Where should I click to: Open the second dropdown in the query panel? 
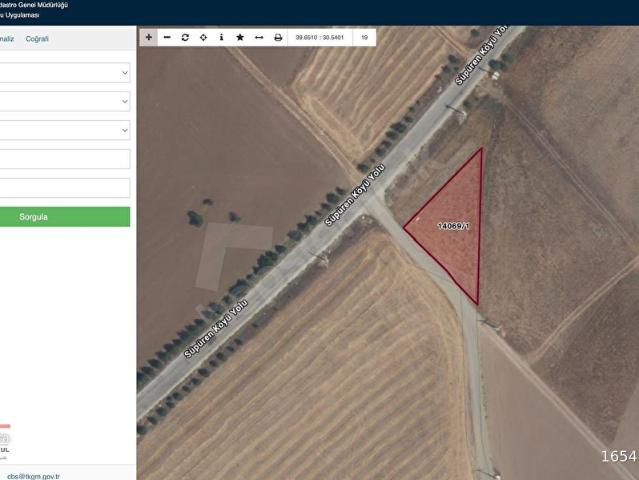click(64, 101)
